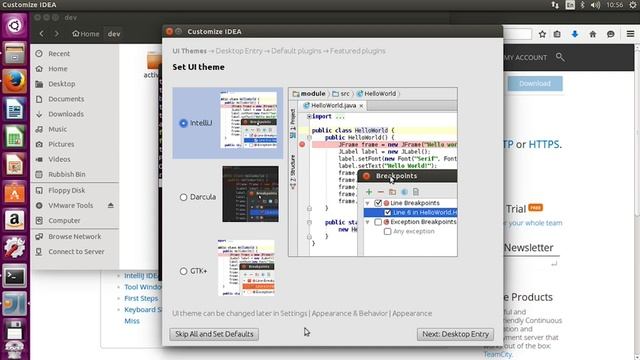Click MY ACCOUNT on website header
Image resolution: width=640 pixels, height=360 pixels.
(x=525, y=58)
